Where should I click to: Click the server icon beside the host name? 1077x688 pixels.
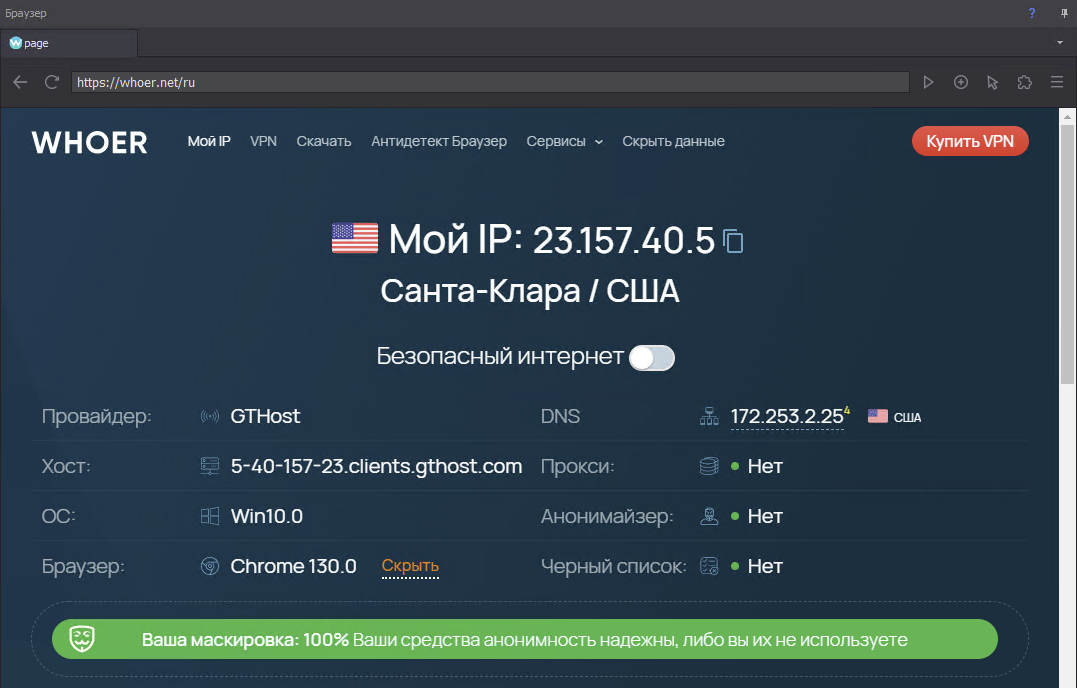209,466
